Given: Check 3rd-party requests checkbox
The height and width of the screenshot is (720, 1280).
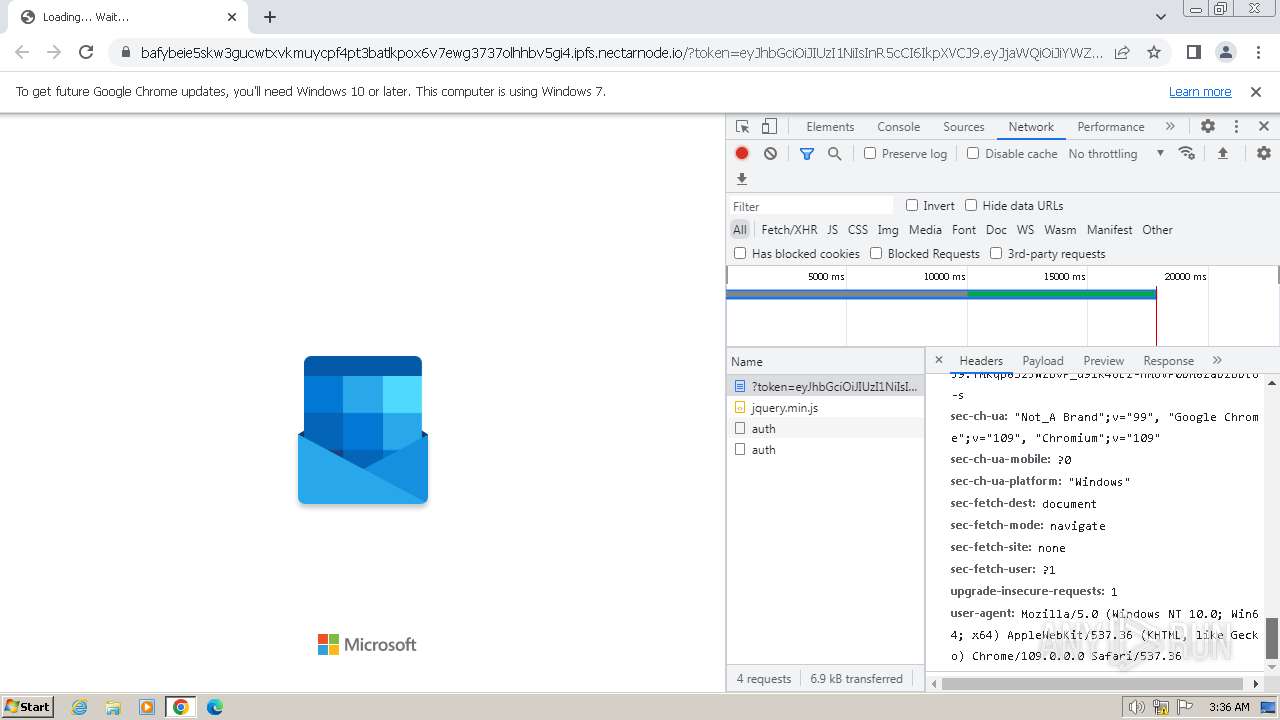Looking at the screenshot, I should coord(996,253).
